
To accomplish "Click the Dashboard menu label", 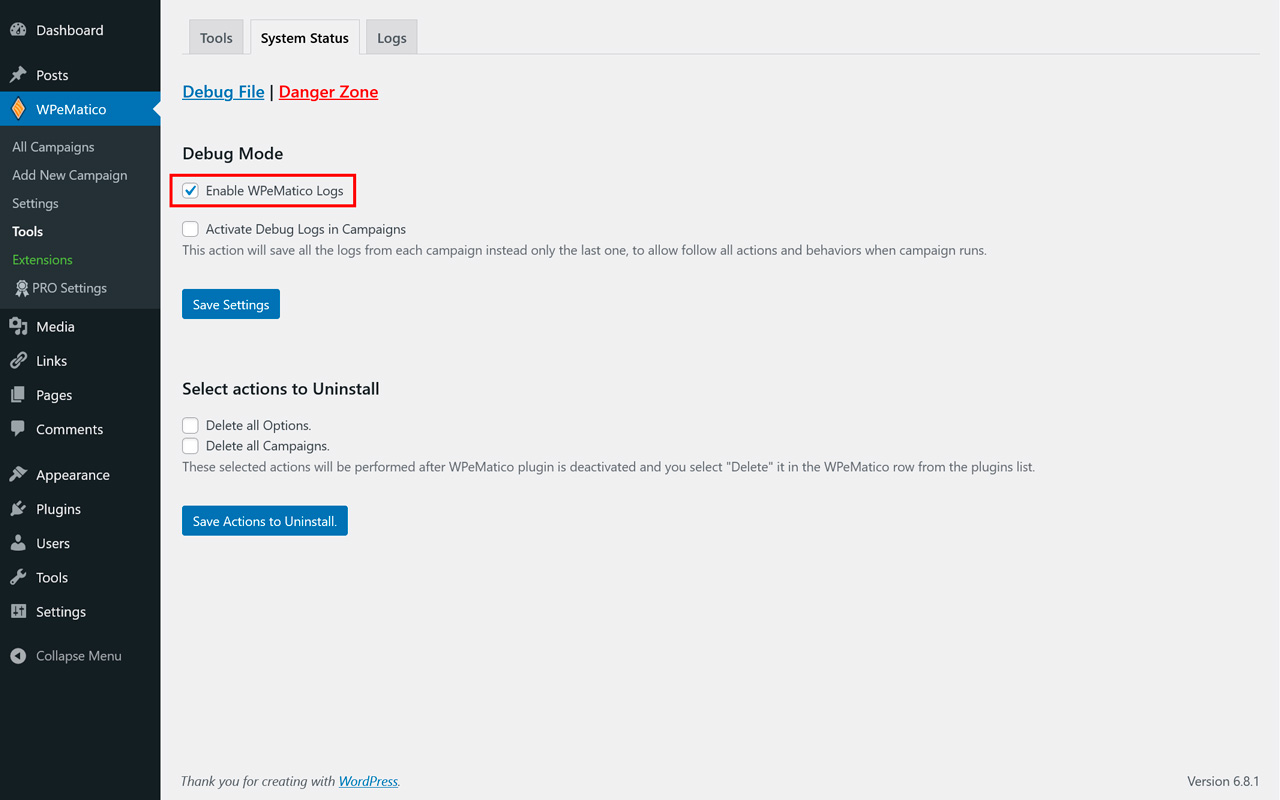I will point(70,30).
